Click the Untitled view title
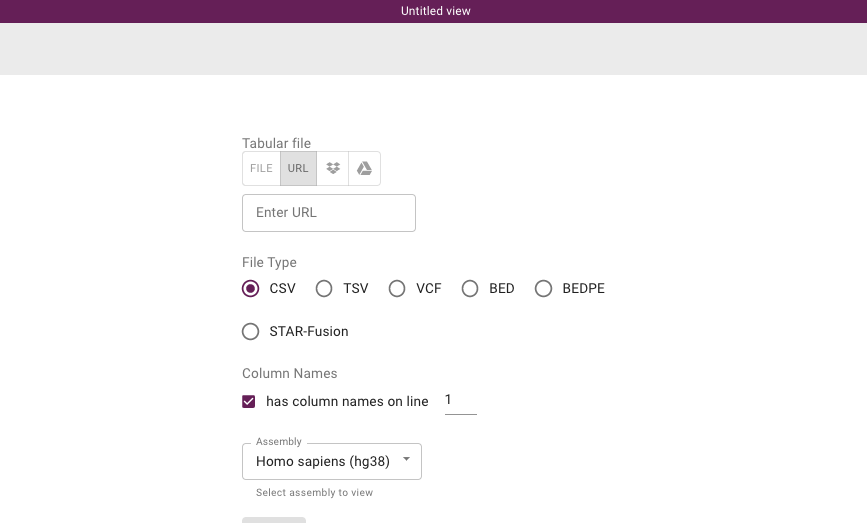Image resolution: width=867 pixels, height=527 pixels. 436,11
